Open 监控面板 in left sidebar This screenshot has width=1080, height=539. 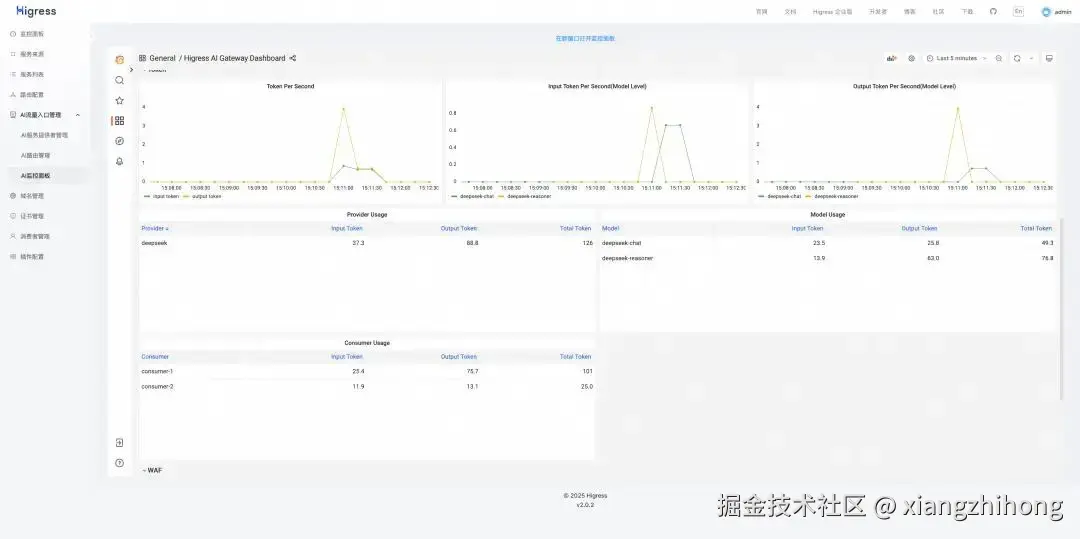pyautogui.click(x=32, y=34)
